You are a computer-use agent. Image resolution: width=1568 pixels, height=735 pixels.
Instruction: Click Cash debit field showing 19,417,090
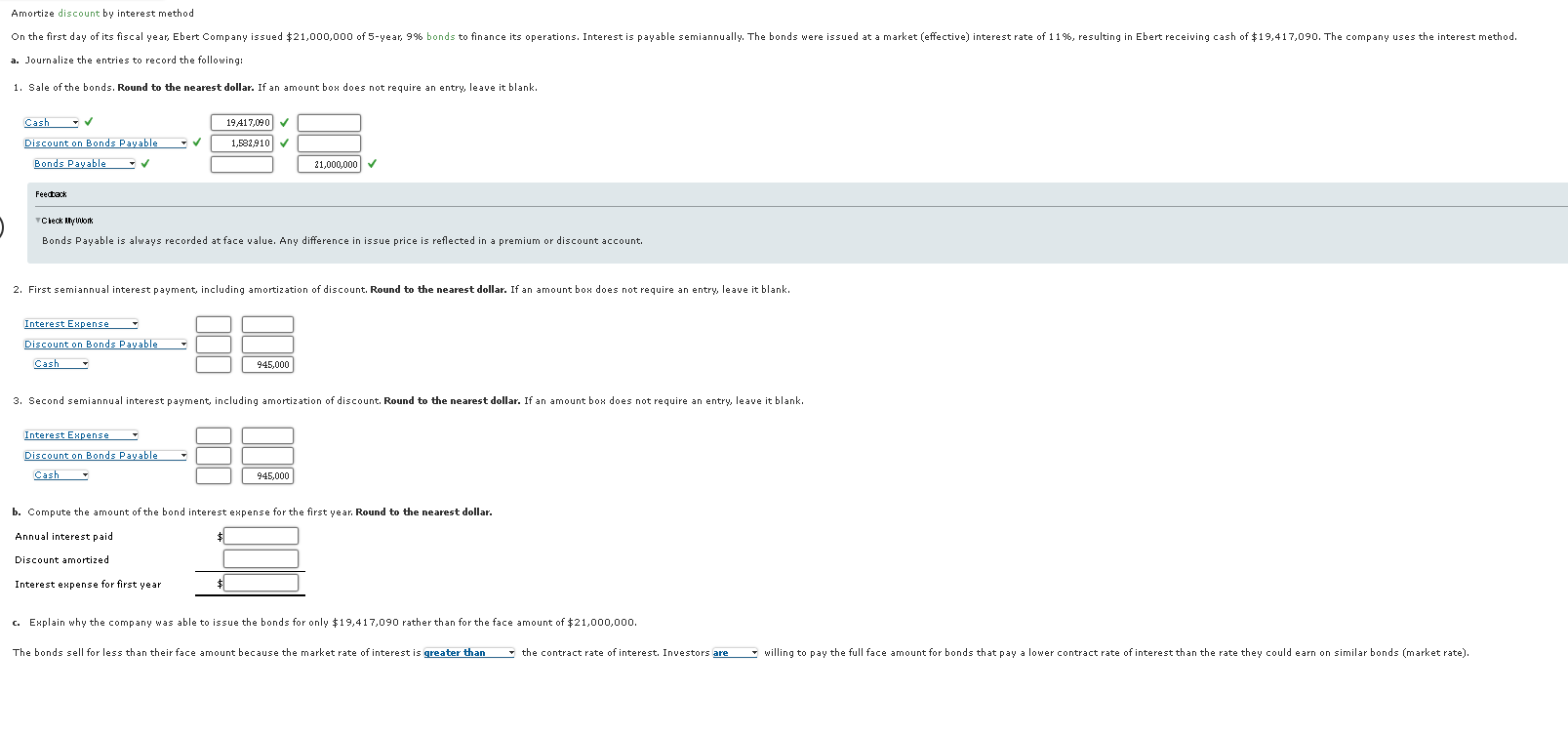pyautogui.click(x=242, y=123)
